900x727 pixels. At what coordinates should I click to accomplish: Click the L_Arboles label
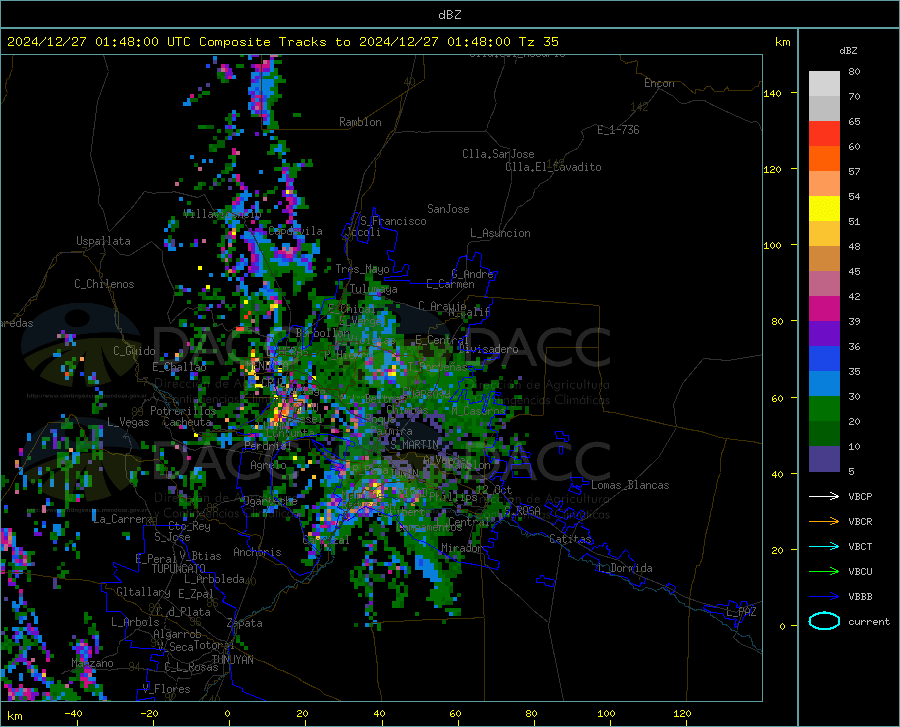coord(135,622)
